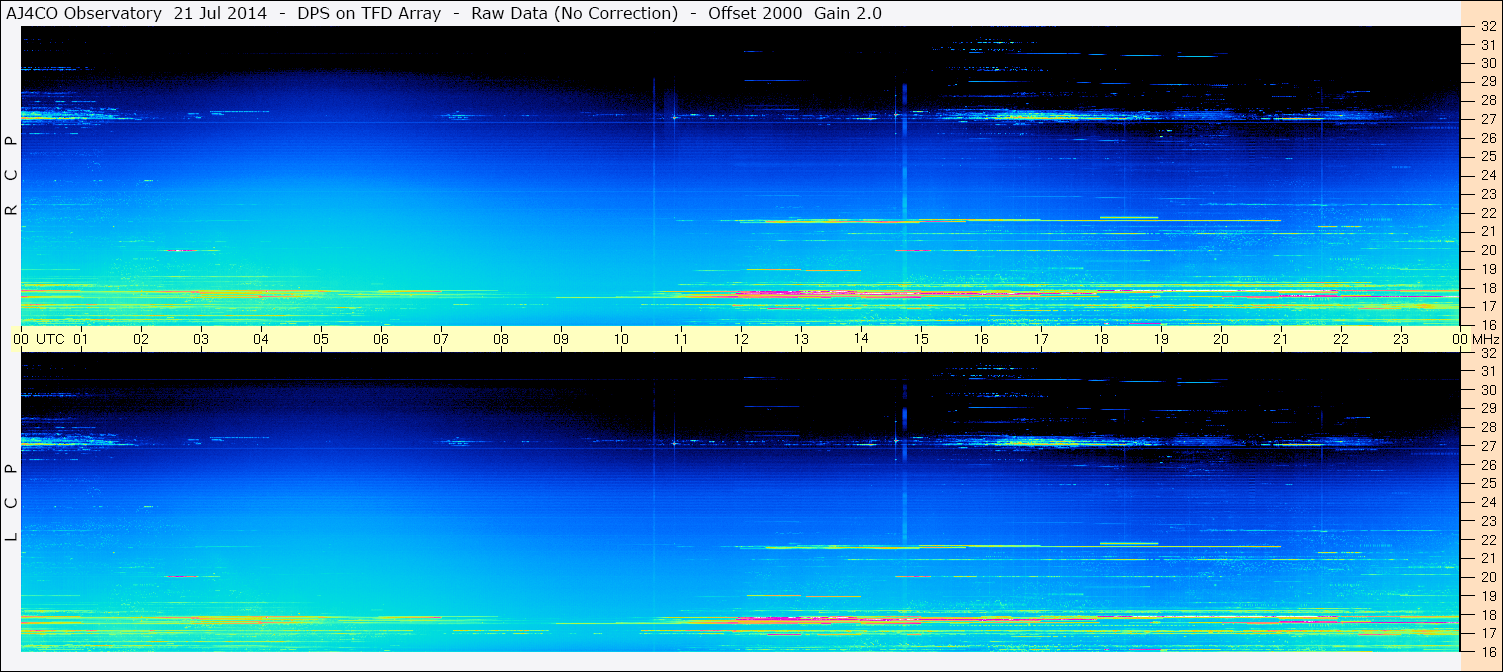The width and height of the screenshot is (1503, 672).
Task: Click the 27 MHz tick on LCP frequency scale
Action: (x=1488, y=446)
